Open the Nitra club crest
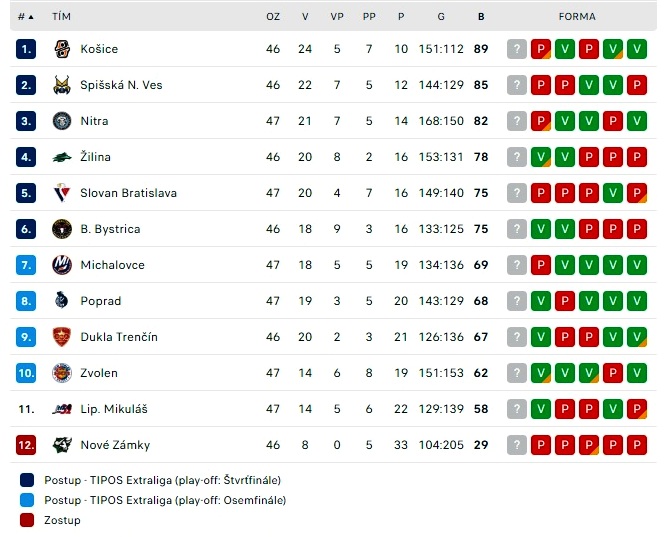This screenshot has height=537, width=664. coord(62,121)
